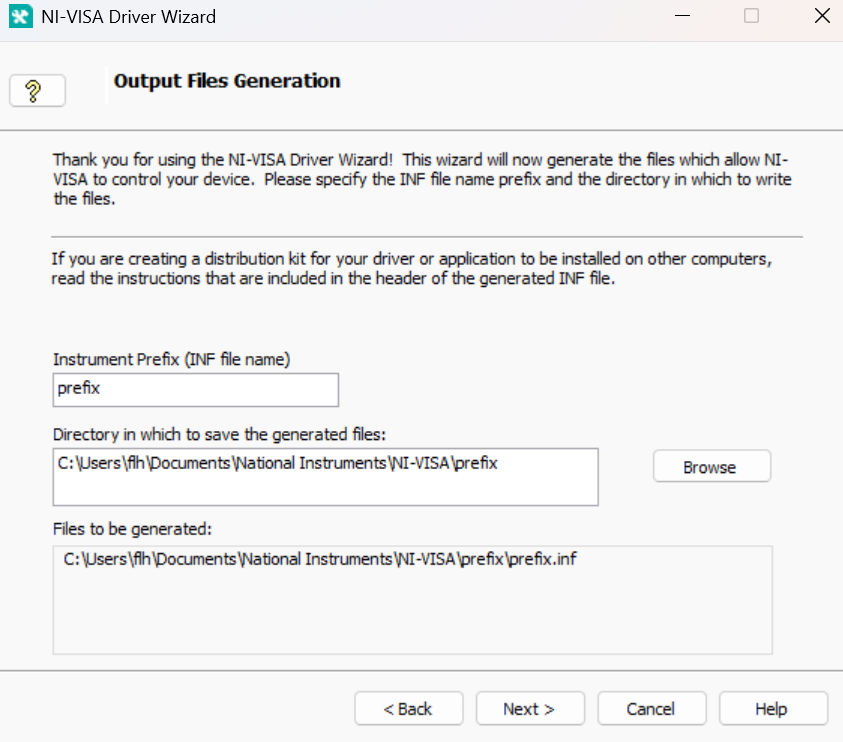The height and width of the screenshot is (742, 843).
Task: Proceed with the Next button
Action: [530, 709]
